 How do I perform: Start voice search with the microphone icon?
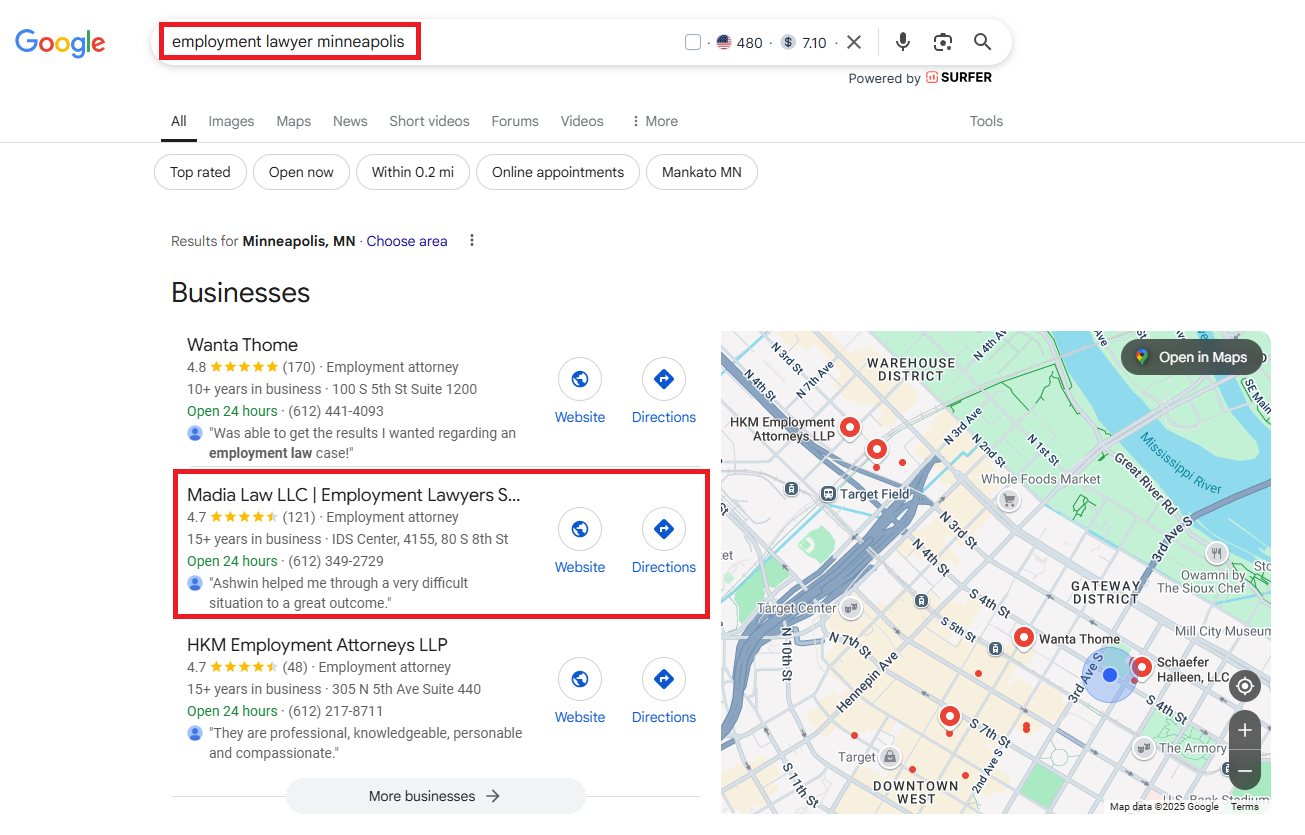(x=903, y=42)
